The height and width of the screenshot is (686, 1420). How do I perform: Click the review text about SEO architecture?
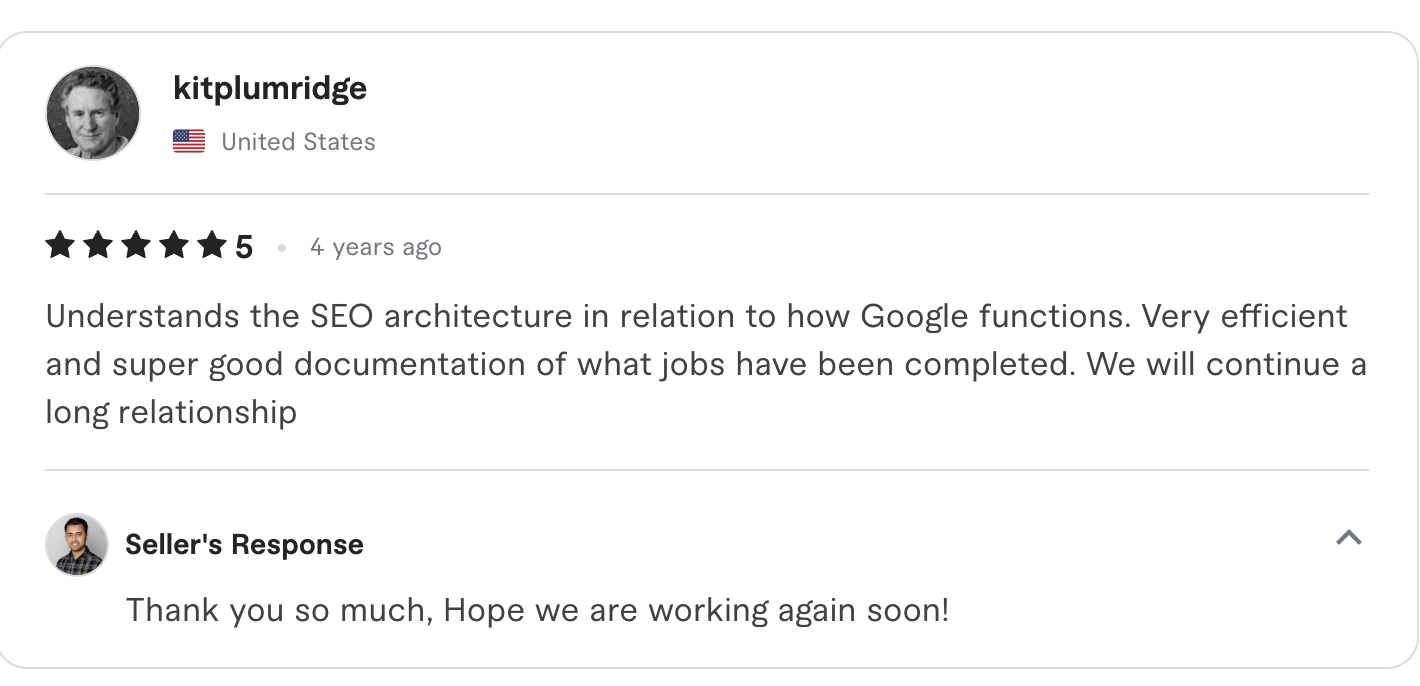(700, 363)
